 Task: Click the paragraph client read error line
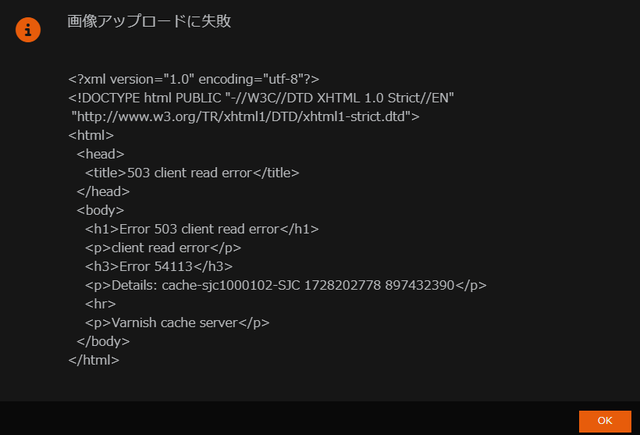pyautogui.click(x=163, y=248)
